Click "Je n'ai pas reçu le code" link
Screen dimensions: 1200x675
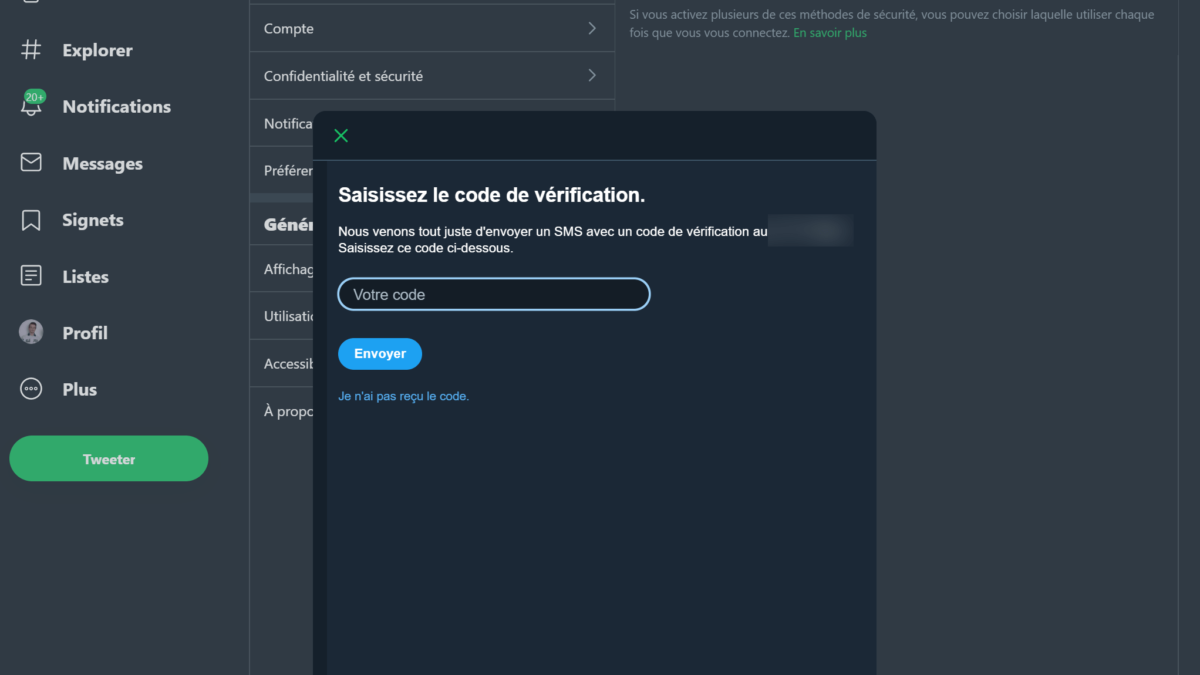pos(403,396)
